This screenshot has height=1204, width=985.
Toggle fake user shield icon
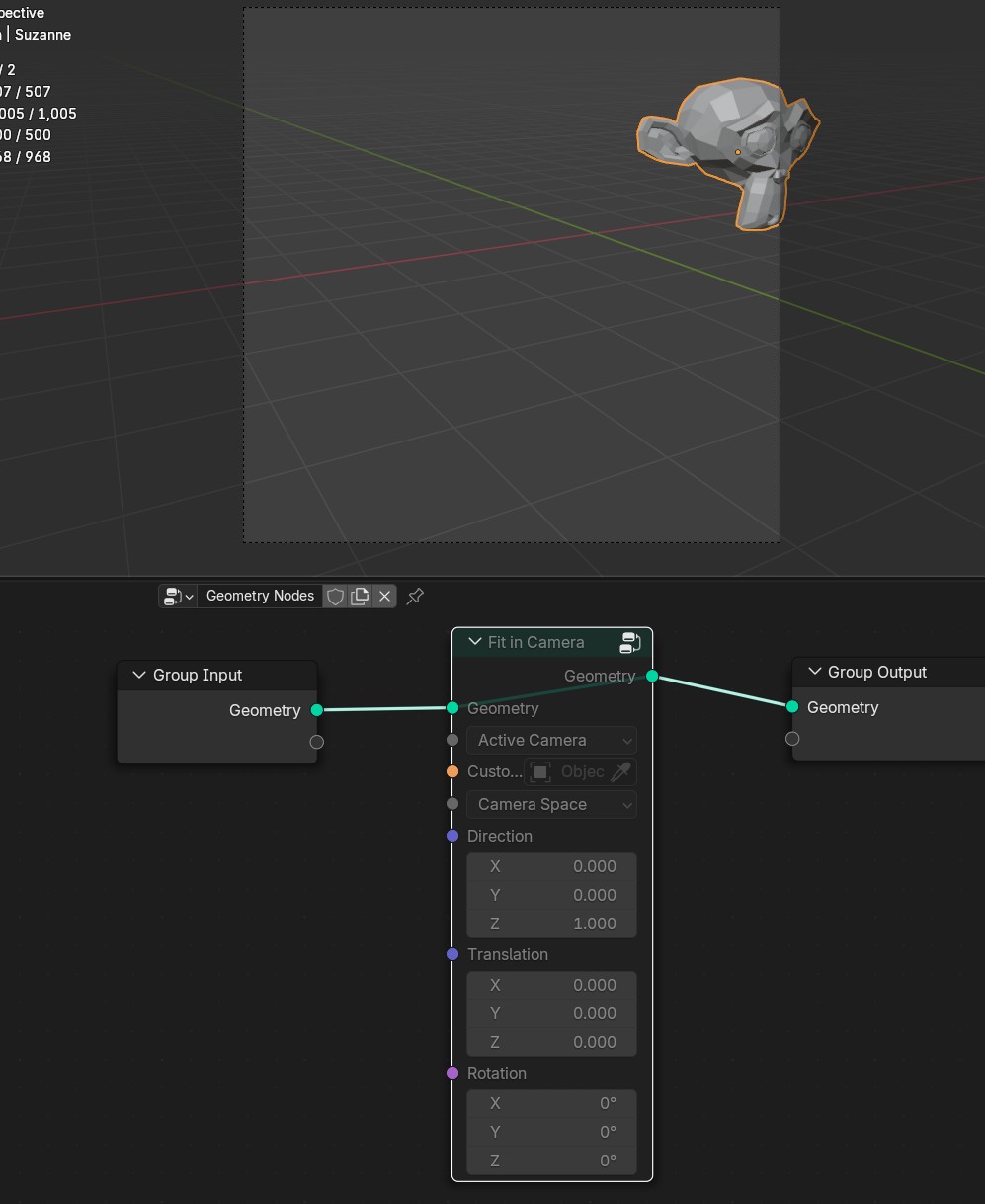coord(336,596)
